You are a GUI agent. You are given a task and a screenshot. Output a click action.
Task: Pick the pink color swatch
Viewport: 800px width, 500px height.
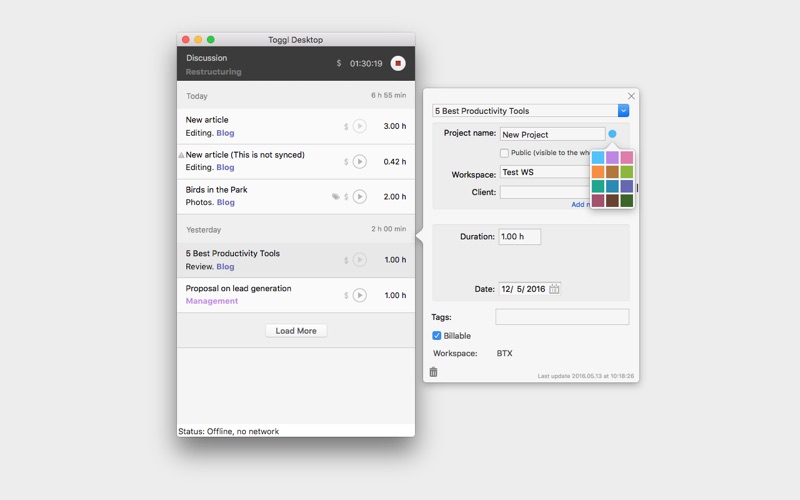pyautogui.click(x=627, y=157)
